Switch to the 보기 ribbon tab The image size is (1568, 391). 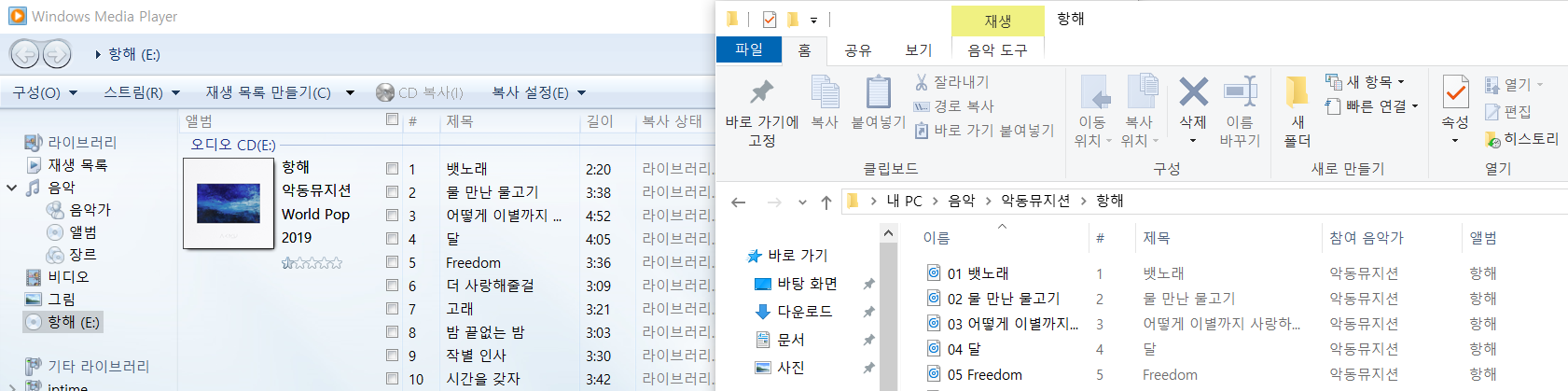click(919, 49)
